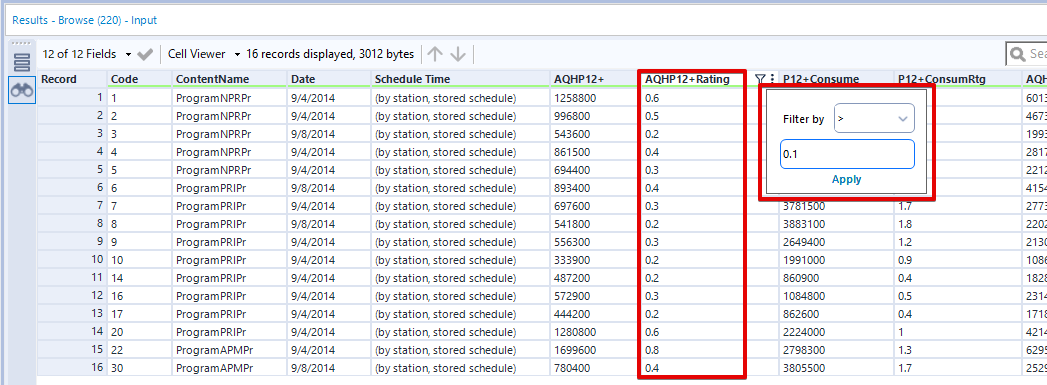
Task: Select ProgramPRIPr cell in record 6
Action: (230, 187)
